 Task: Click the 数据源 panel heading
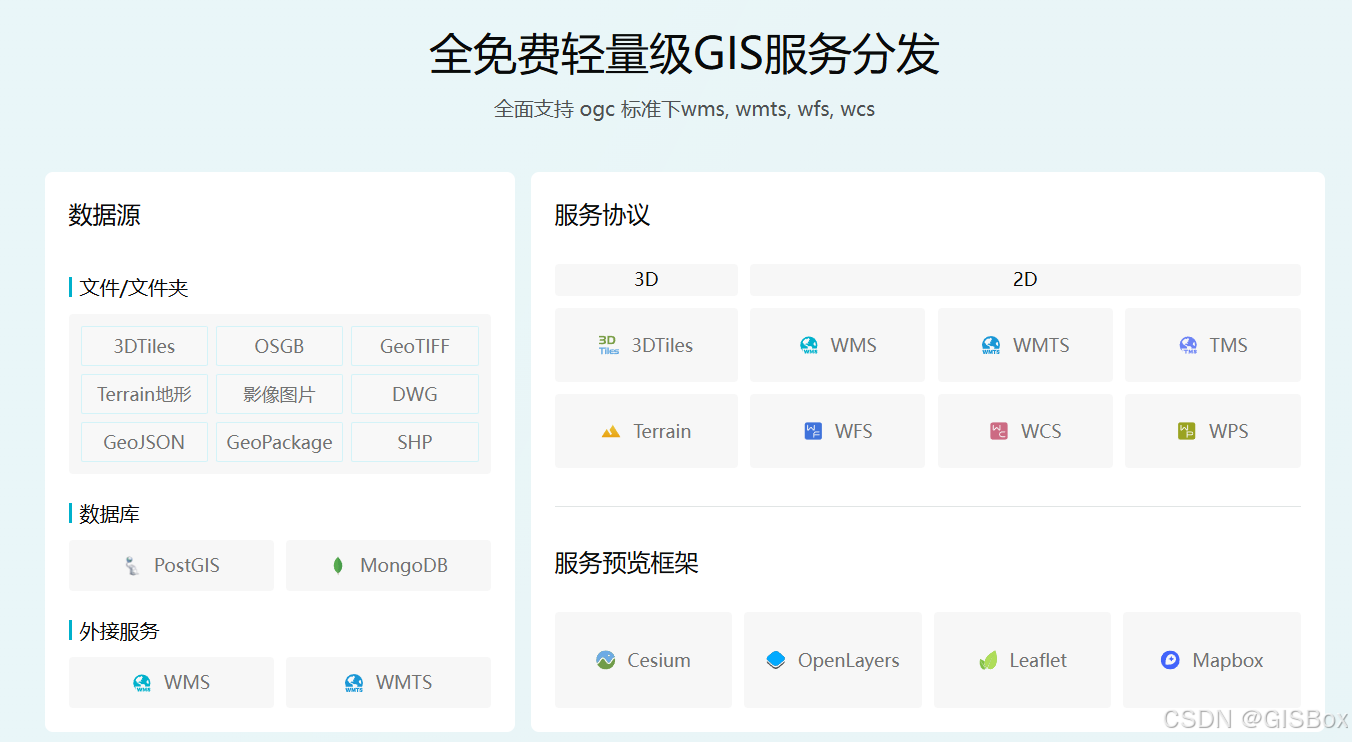104,215
